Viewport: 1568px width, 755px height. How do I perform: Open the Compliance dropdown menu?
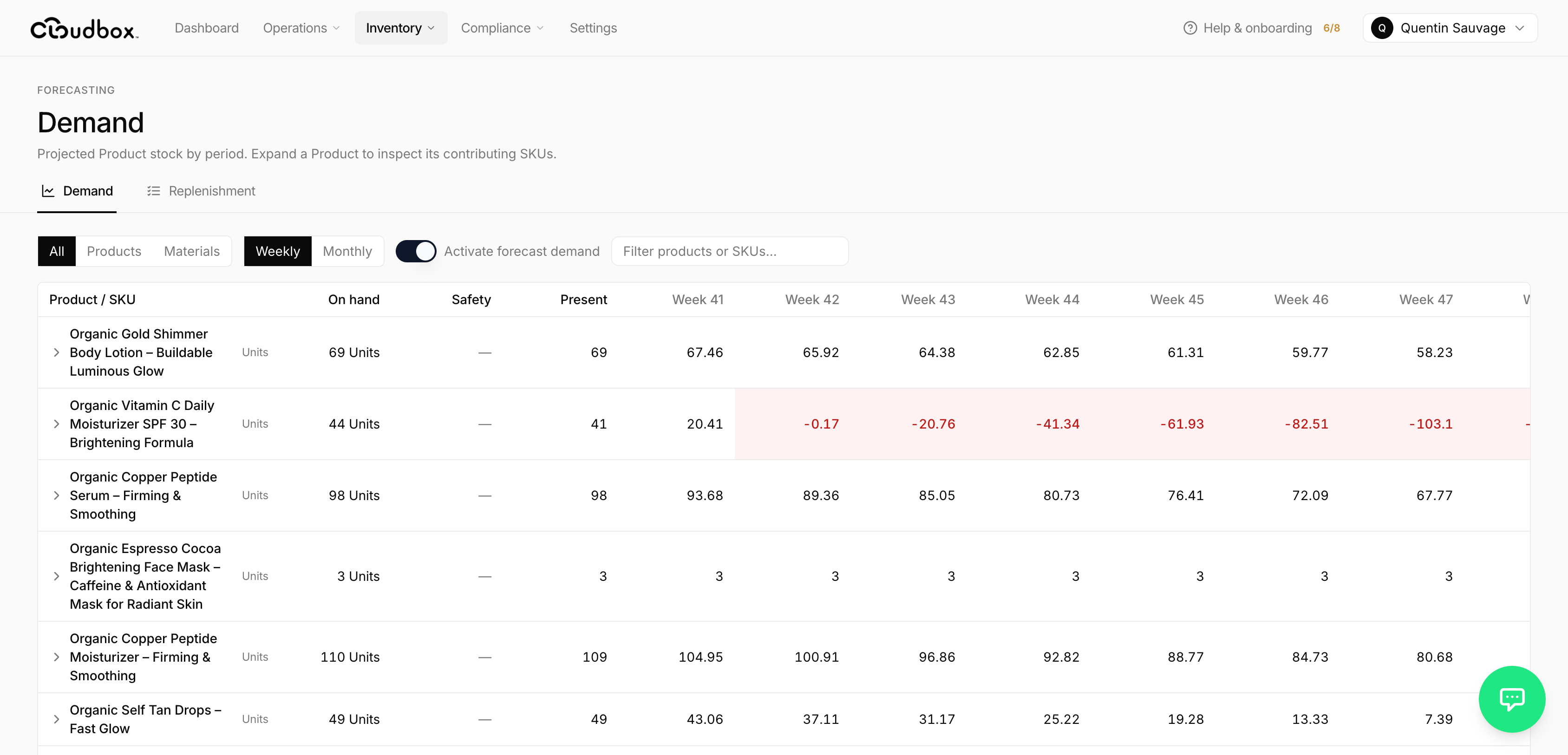tap(502, 28)
